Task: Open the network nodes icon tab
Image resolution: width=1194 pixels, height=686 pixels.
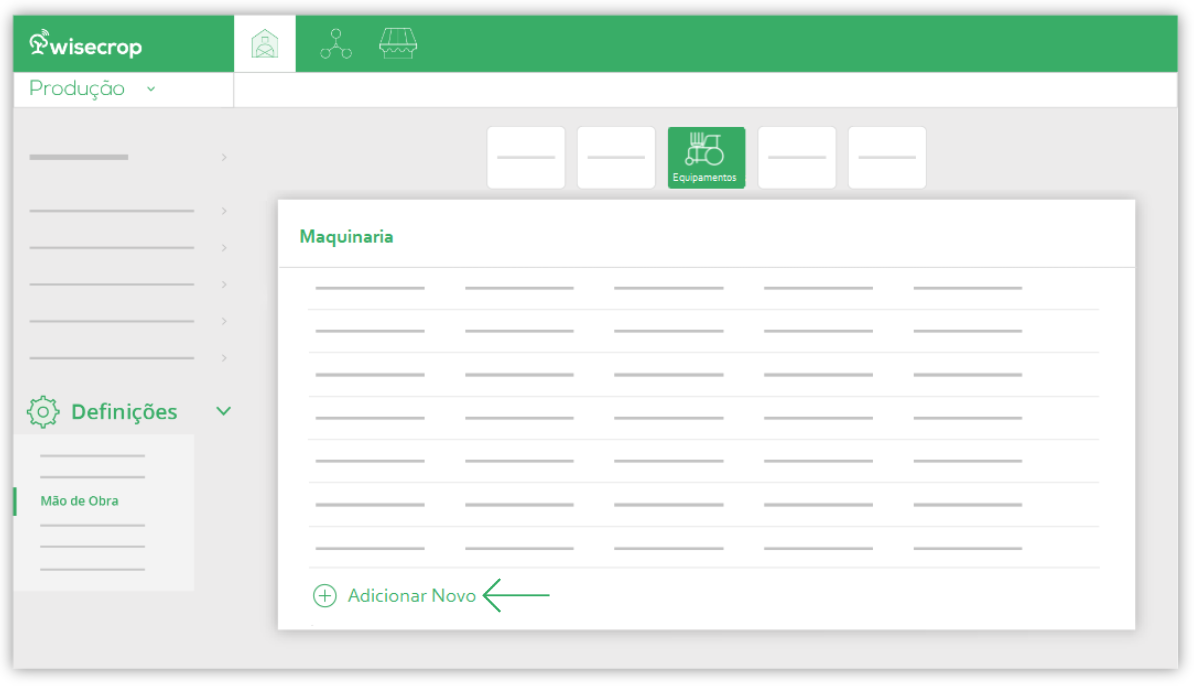Action: 336,44
